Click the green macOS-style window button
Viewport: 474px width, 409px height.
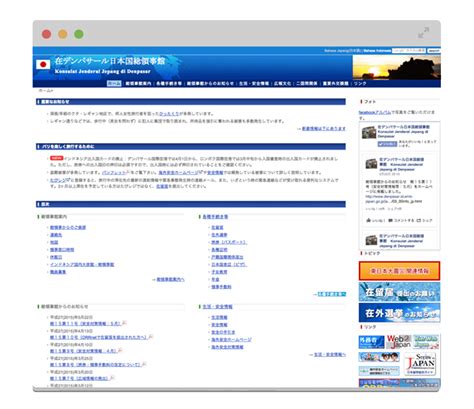point(79,34)
